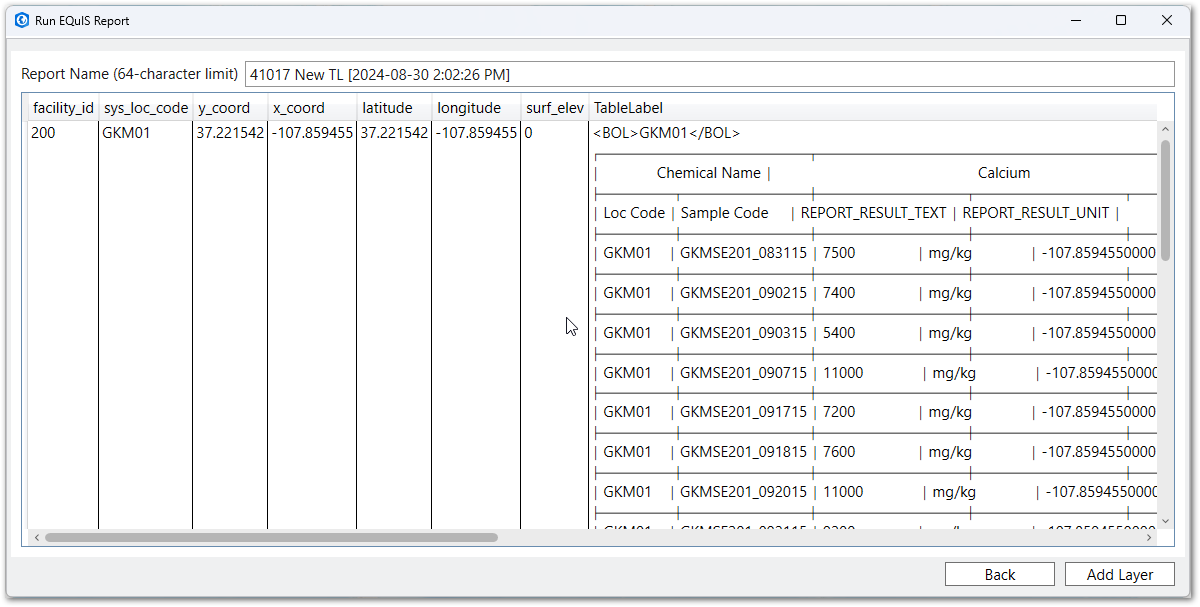Select the surf_elev column header
The height and width of the screenshot is (607, 1200).
[x=555, y=108]
